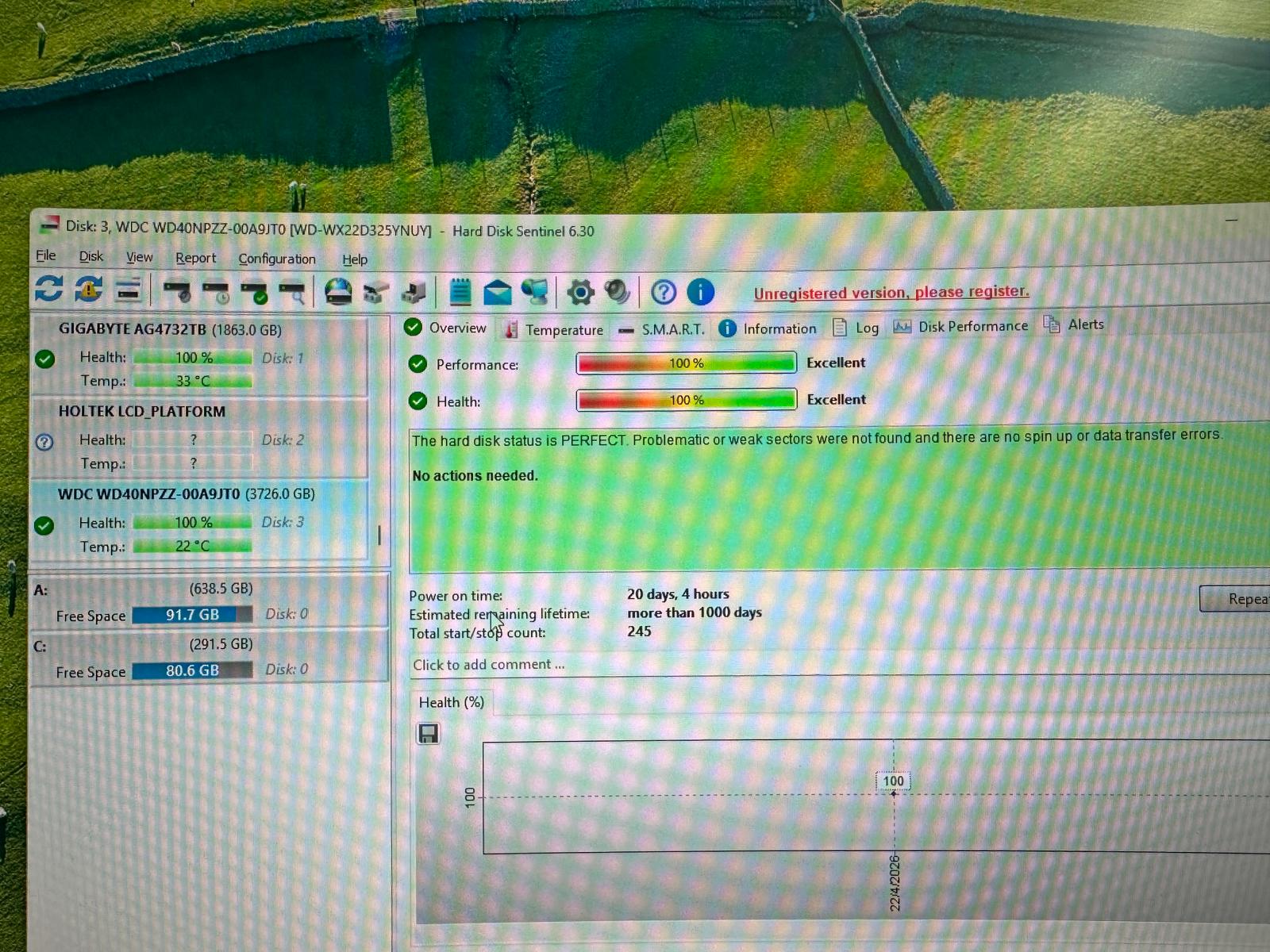Open the Disk menu

[90, 256]
